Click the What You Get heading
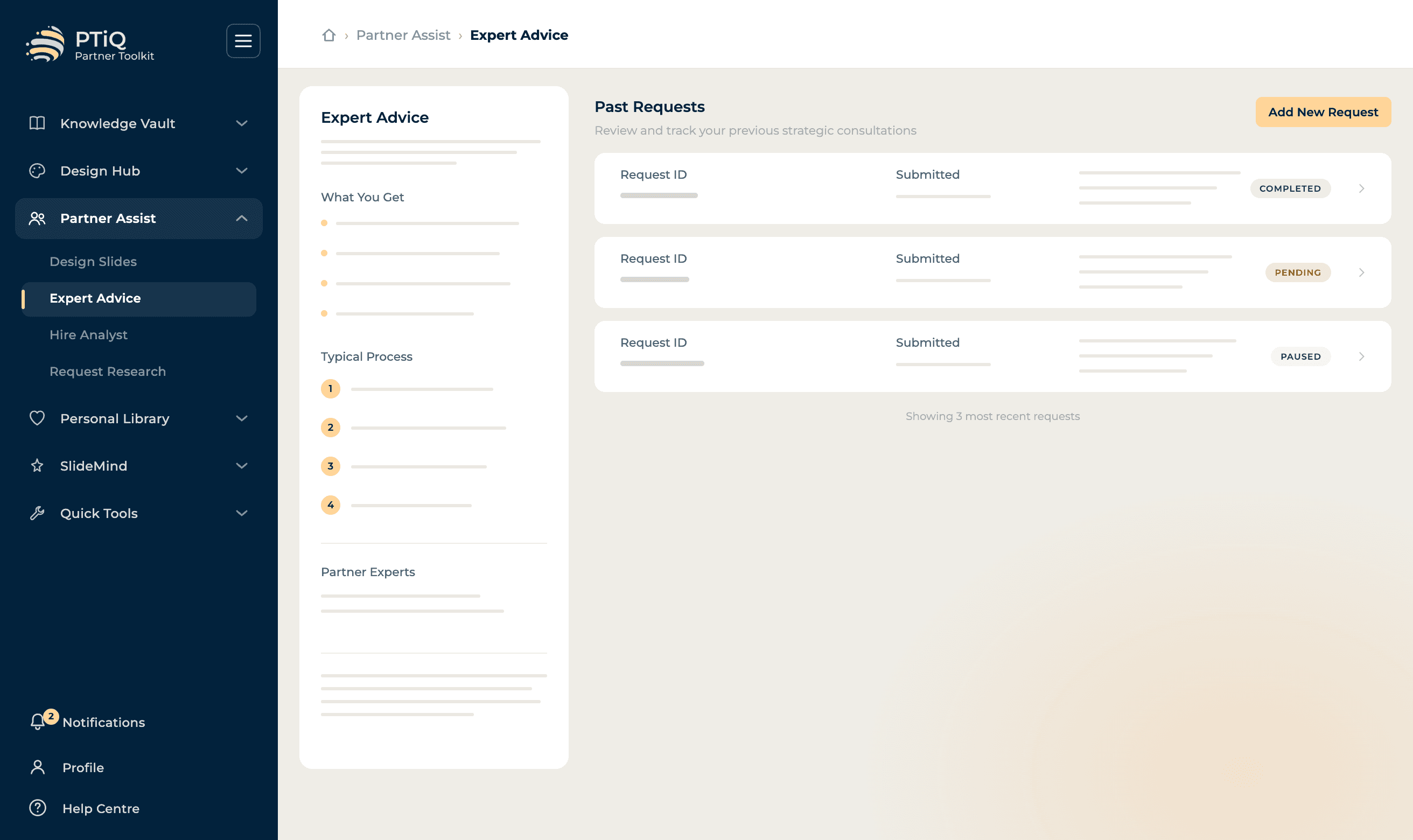Screen dimensions: 1413x840 tap(362, 197)
